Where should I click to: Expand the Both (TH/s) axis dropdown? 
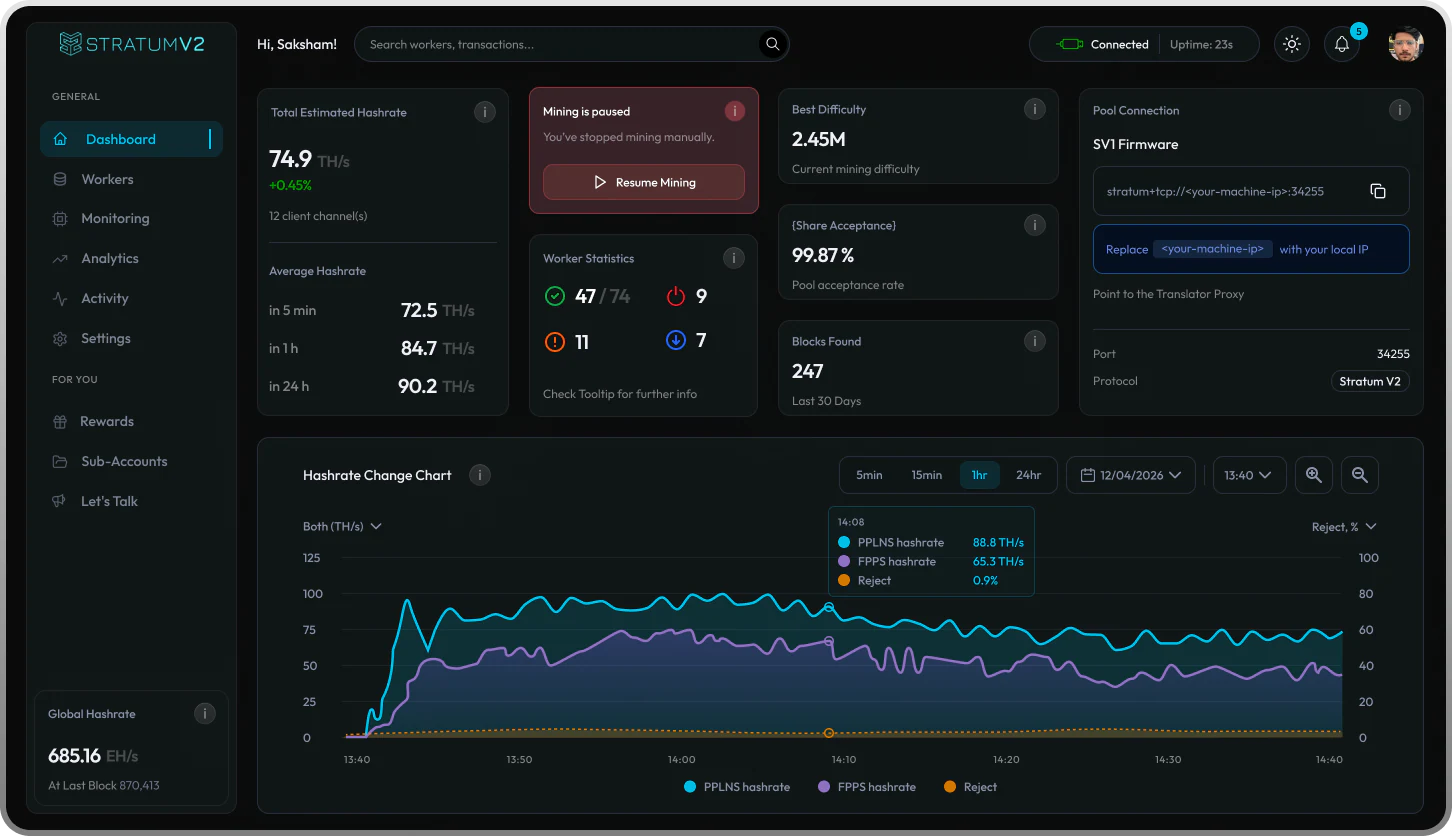click(x=342, y=526)
